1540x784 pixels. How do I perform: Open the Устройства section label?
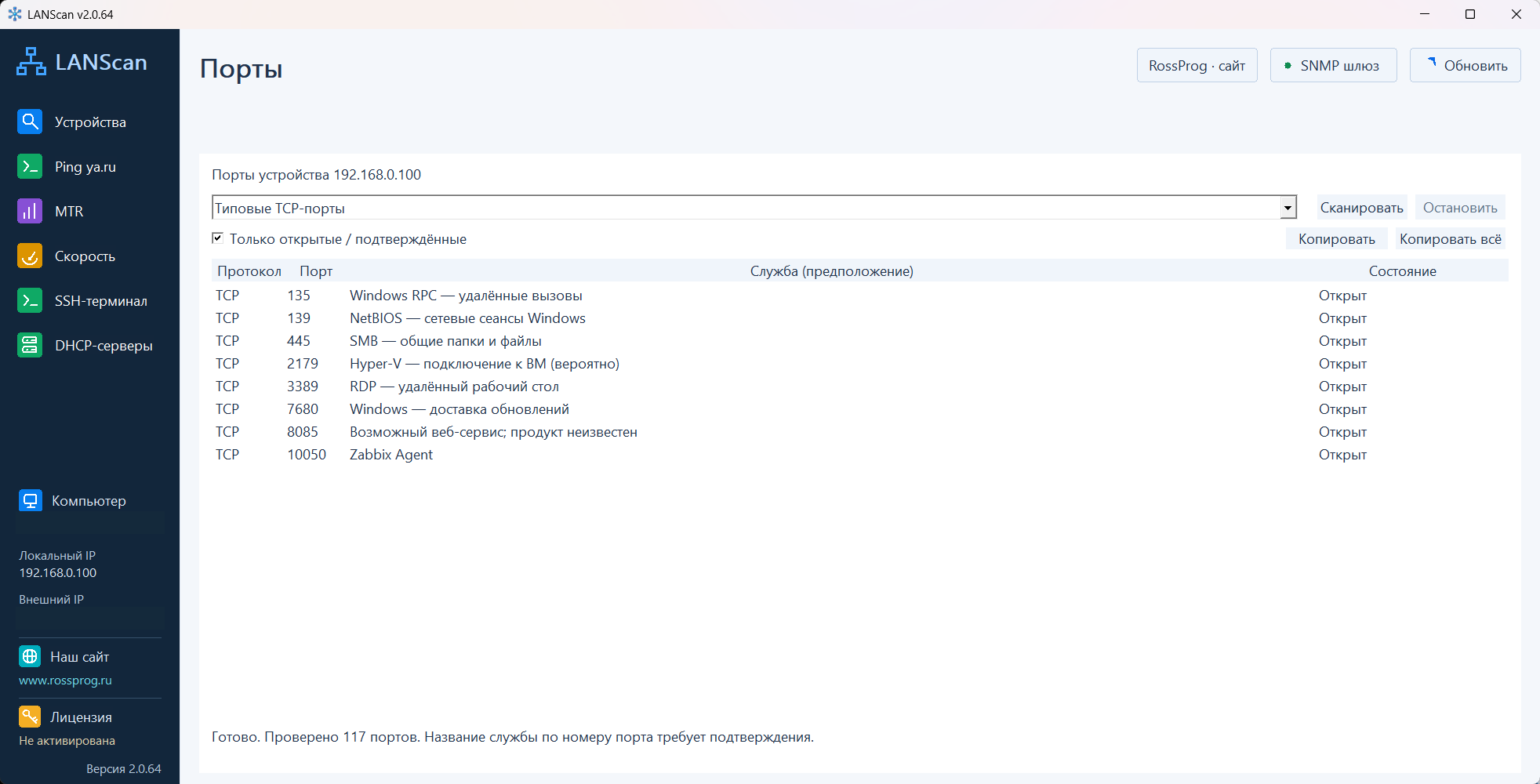90,122
